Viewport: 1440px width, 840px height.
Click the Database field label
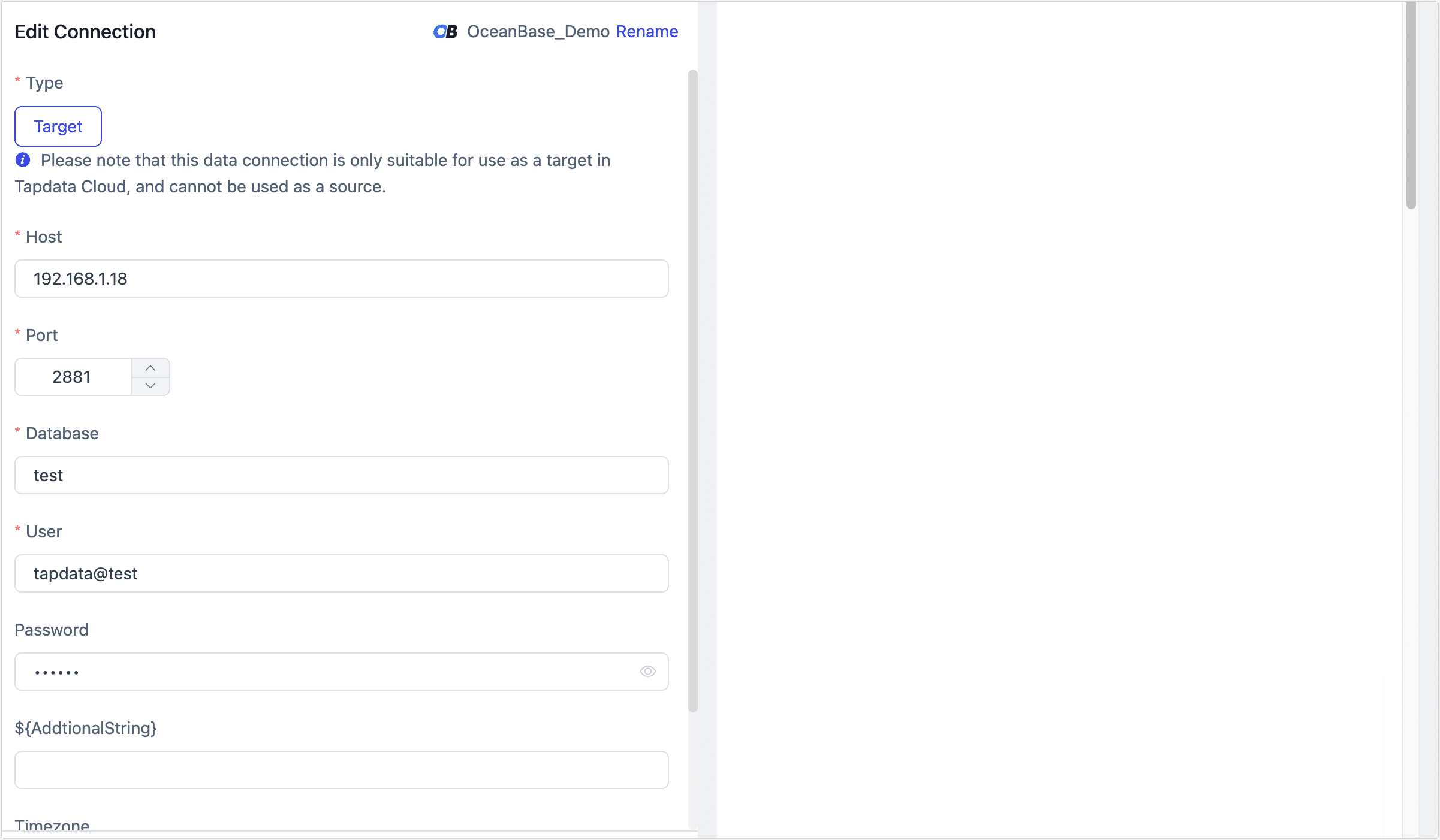(x=62, y=433)
